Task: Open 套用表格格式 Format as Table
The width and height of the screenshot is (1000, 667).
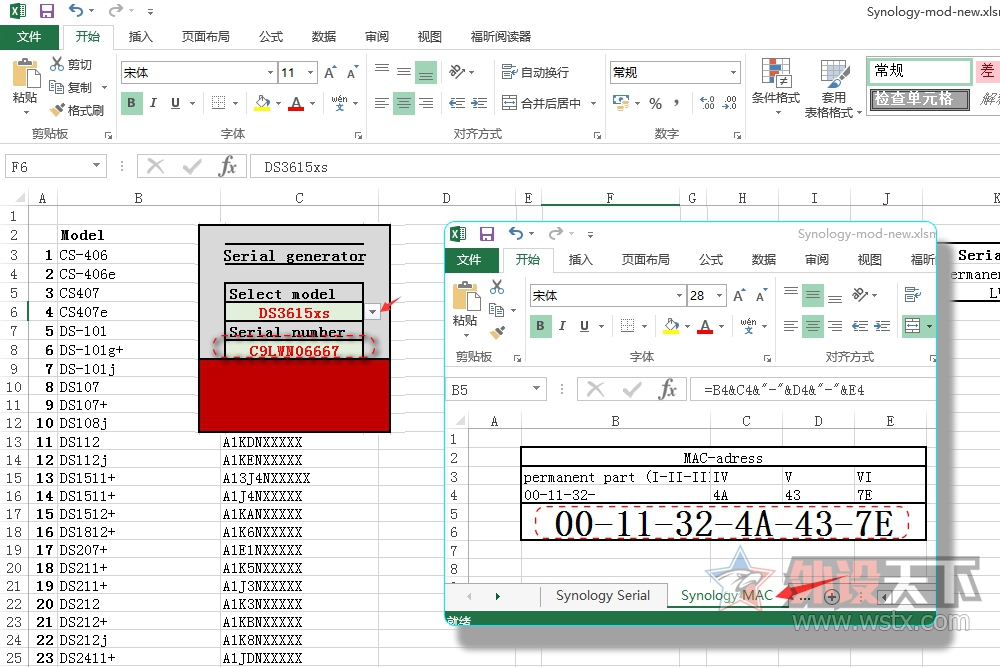Action: 832,88
